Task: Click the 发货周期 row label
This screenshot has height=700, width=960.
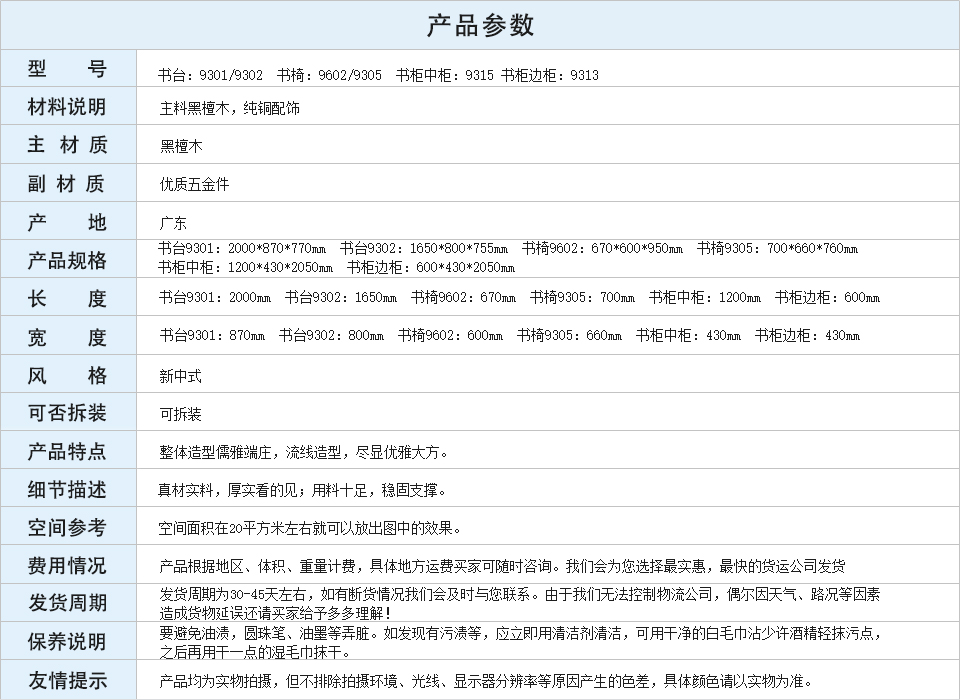Action: 67,603
